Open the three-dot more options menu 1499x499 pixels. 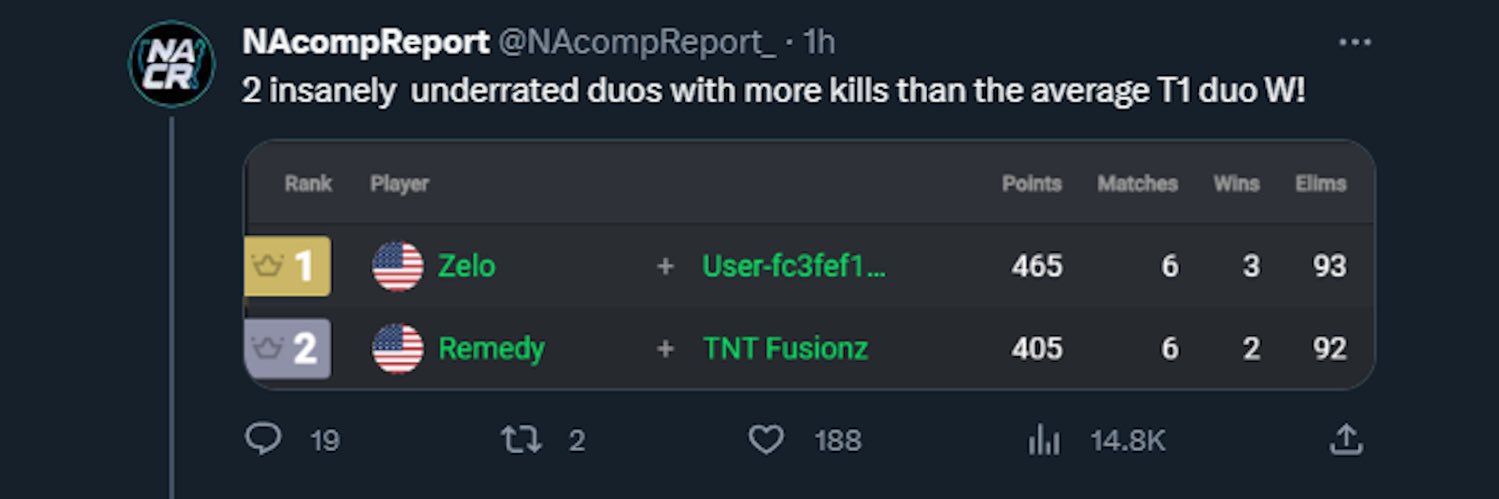pyautogui.click(x=1354, y=43)
